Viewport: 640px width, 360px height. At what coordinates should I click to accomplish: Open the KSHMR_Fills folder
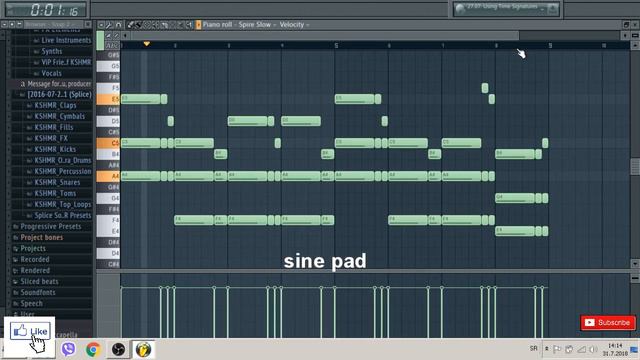click(x=53, y=128)
